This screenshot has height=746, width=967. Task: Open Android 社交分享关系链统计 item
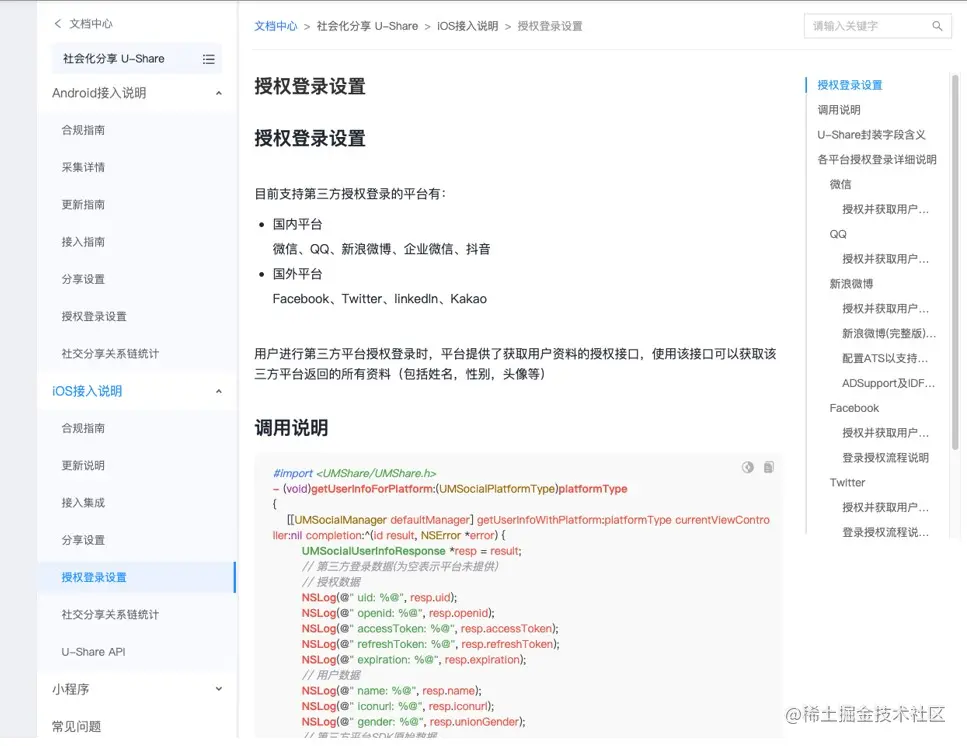tap(110, 354)
